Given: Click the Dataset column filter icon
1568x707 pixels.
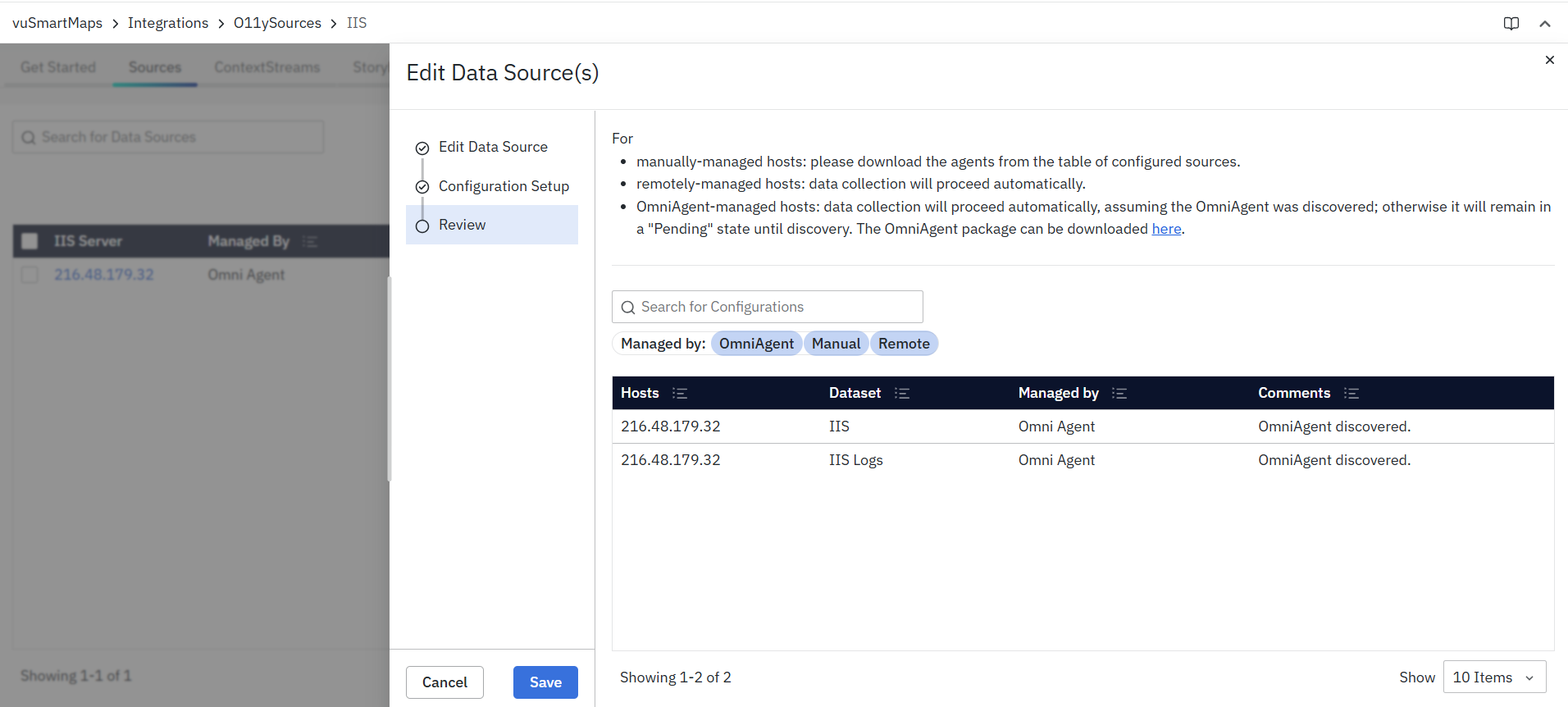Looking at the screenshot, I should [x=902, y=394].
